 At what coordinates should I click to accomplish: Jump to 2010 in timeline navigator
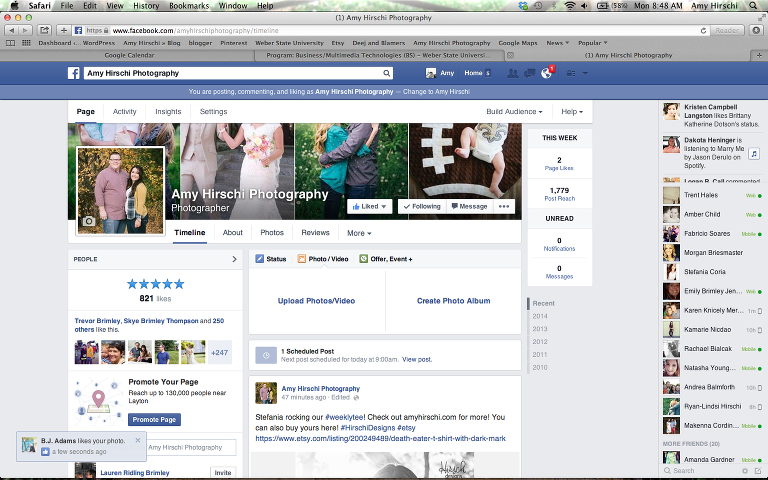coord(540,367)
